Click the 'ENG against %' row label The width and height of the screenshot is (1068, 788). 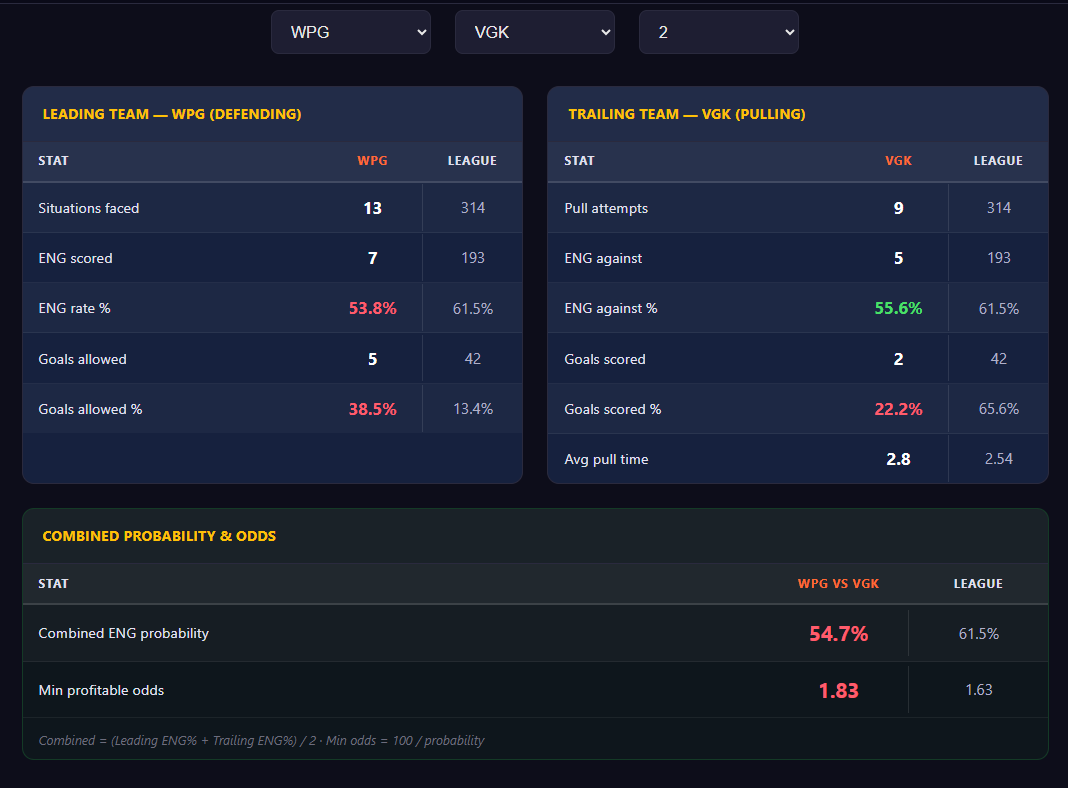coord(611,309)
